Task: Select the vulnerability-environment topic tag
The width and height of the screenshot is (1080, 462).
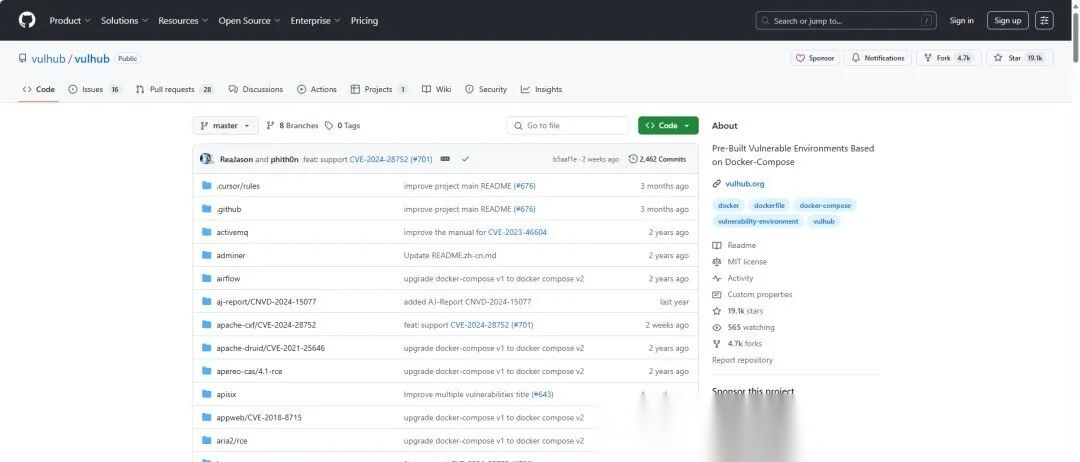Action: [758, 221]
